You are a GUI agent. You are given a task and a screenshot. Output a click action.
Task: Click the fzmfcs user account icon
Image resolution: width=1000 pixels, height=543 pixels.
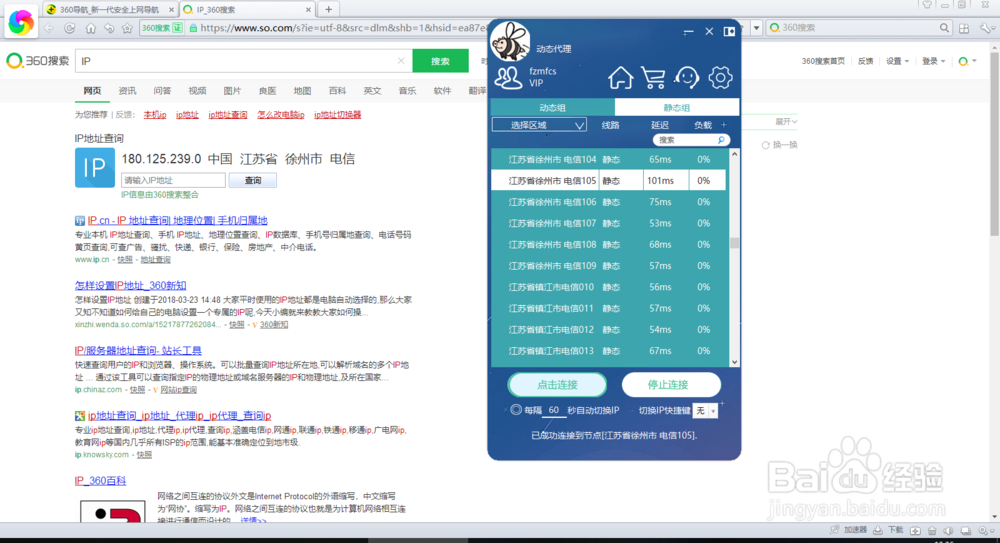(x=508, y=78)
